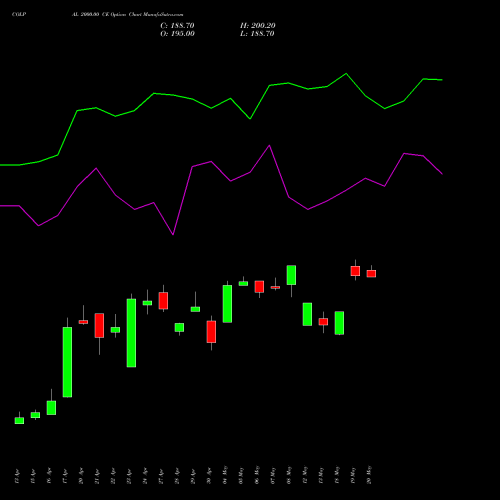Click the first small green candle at far left

[x=19, y=421]
